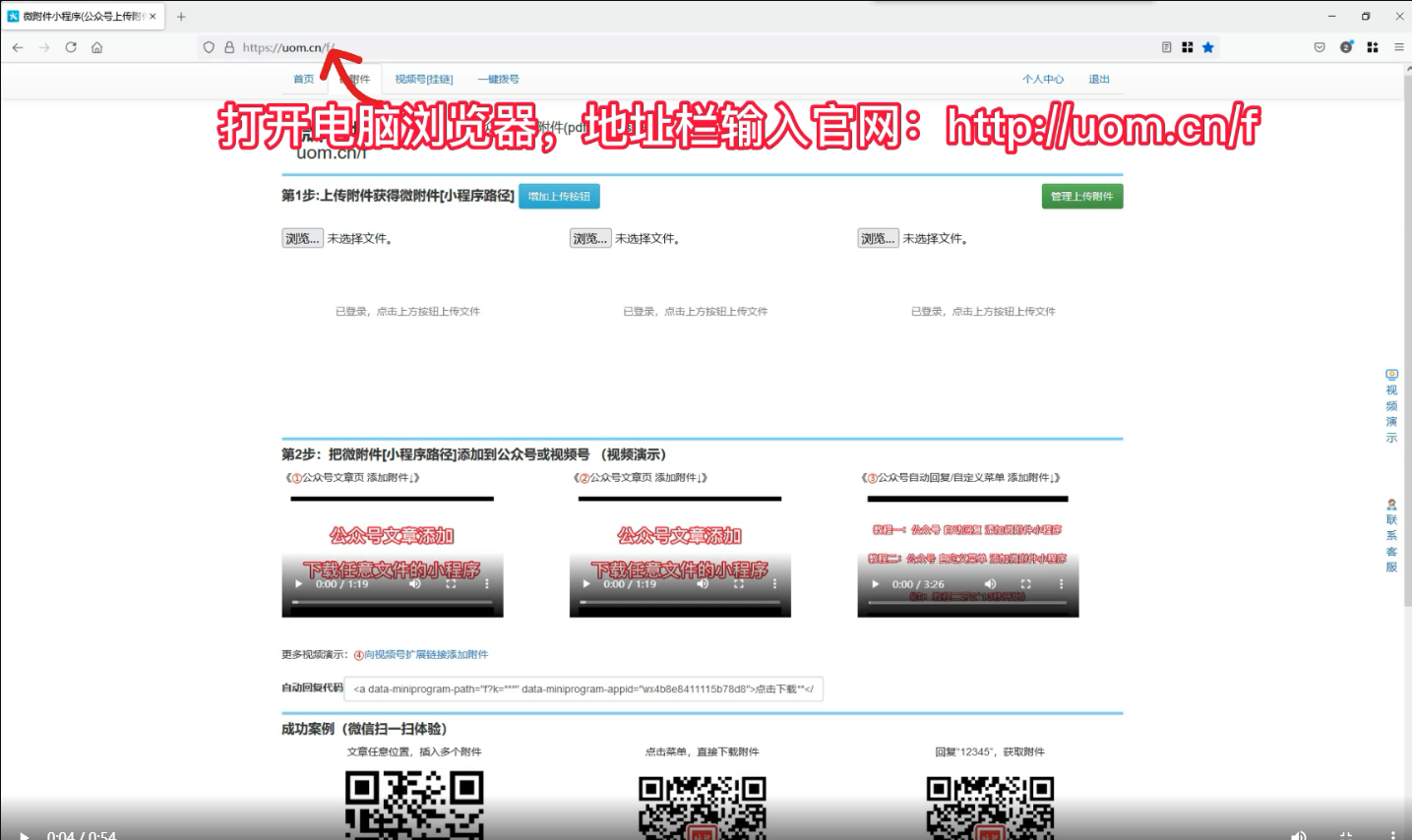This screenshot has width=1412, height=840.
Task: Open a new tab with the plus icon
Action: (181, 17)
